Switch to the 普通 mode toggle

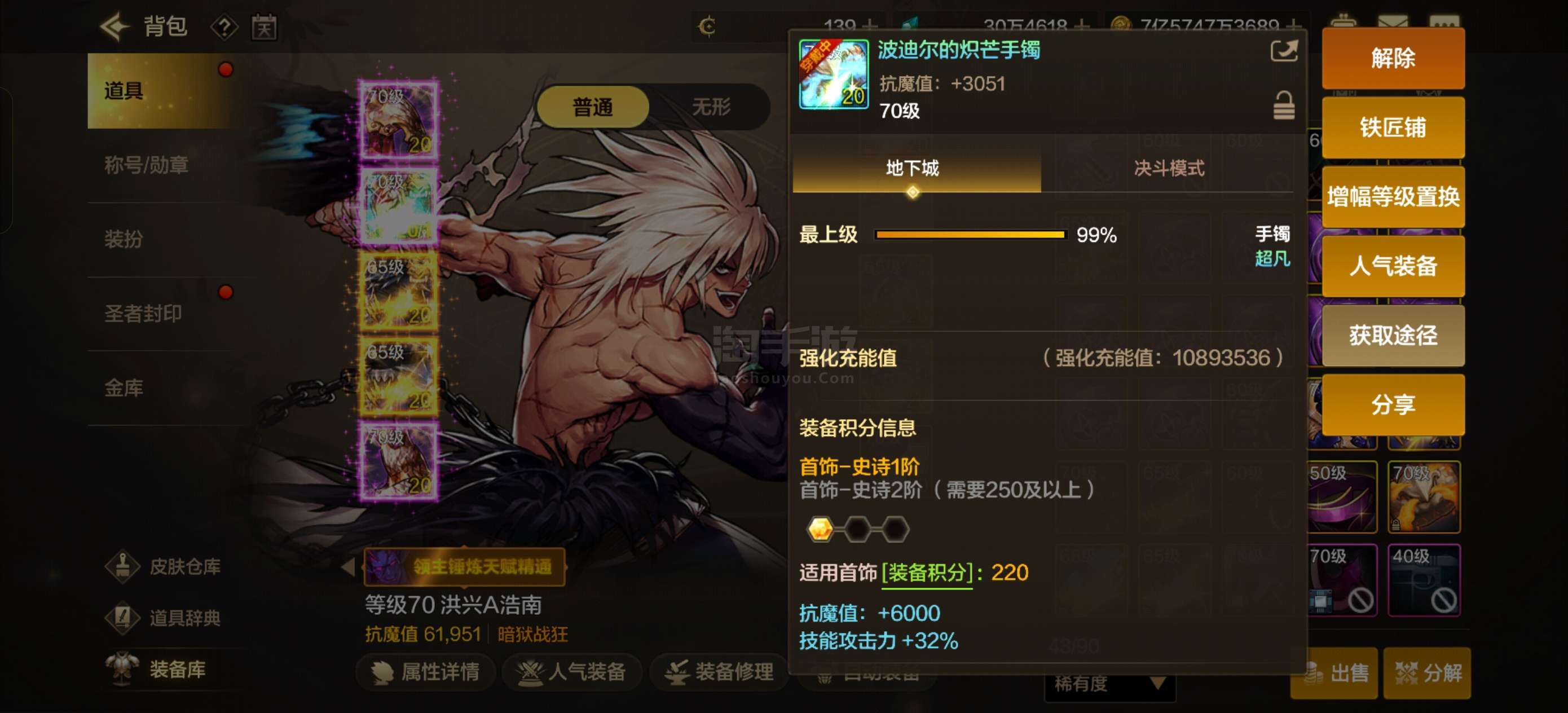point(592,107)
